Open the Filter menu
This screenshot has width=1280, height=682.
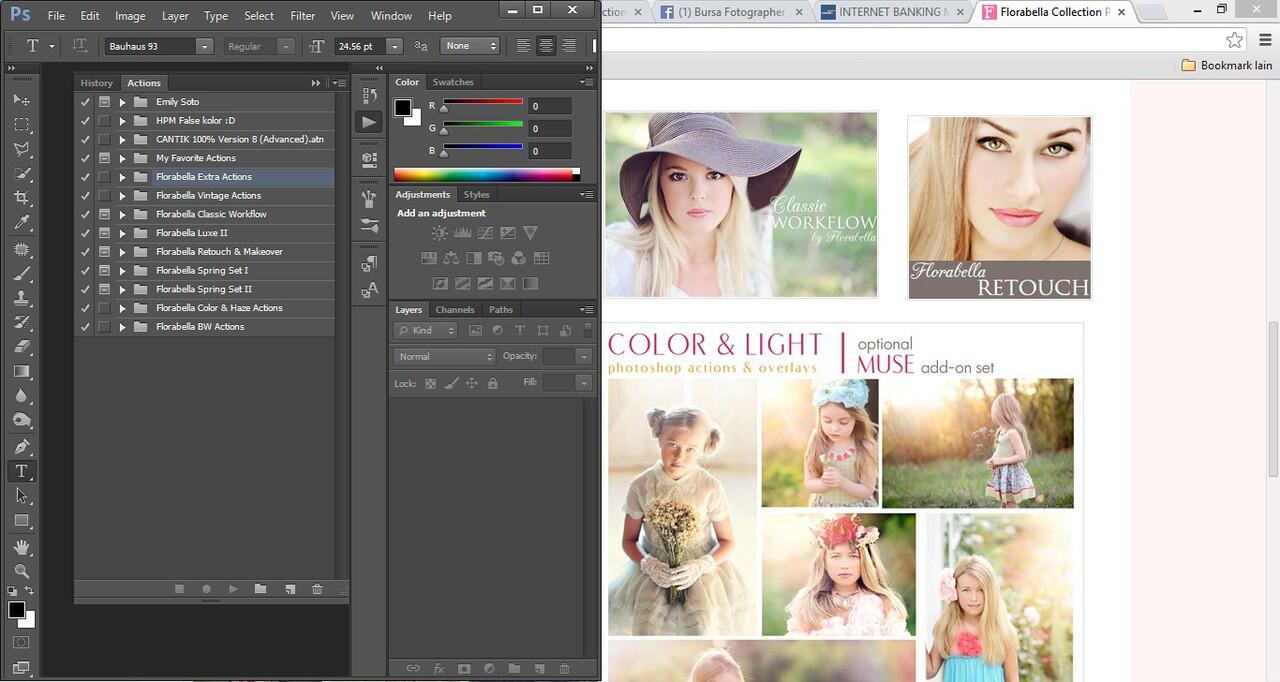point(302,16)
